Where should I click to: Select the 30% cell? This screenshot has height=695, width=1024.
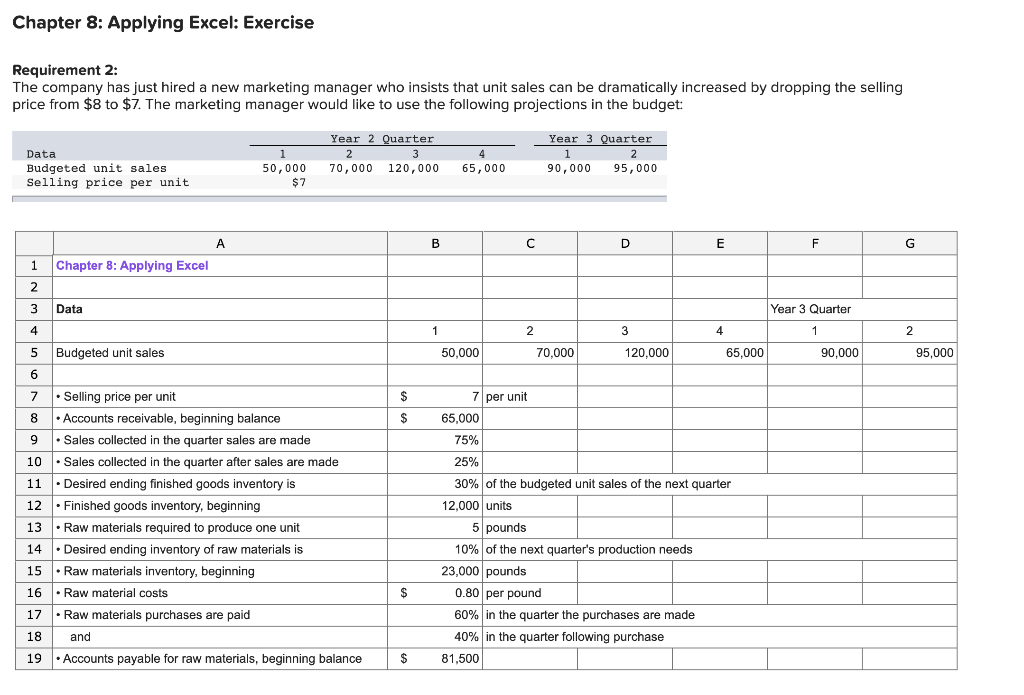point(435,484)
